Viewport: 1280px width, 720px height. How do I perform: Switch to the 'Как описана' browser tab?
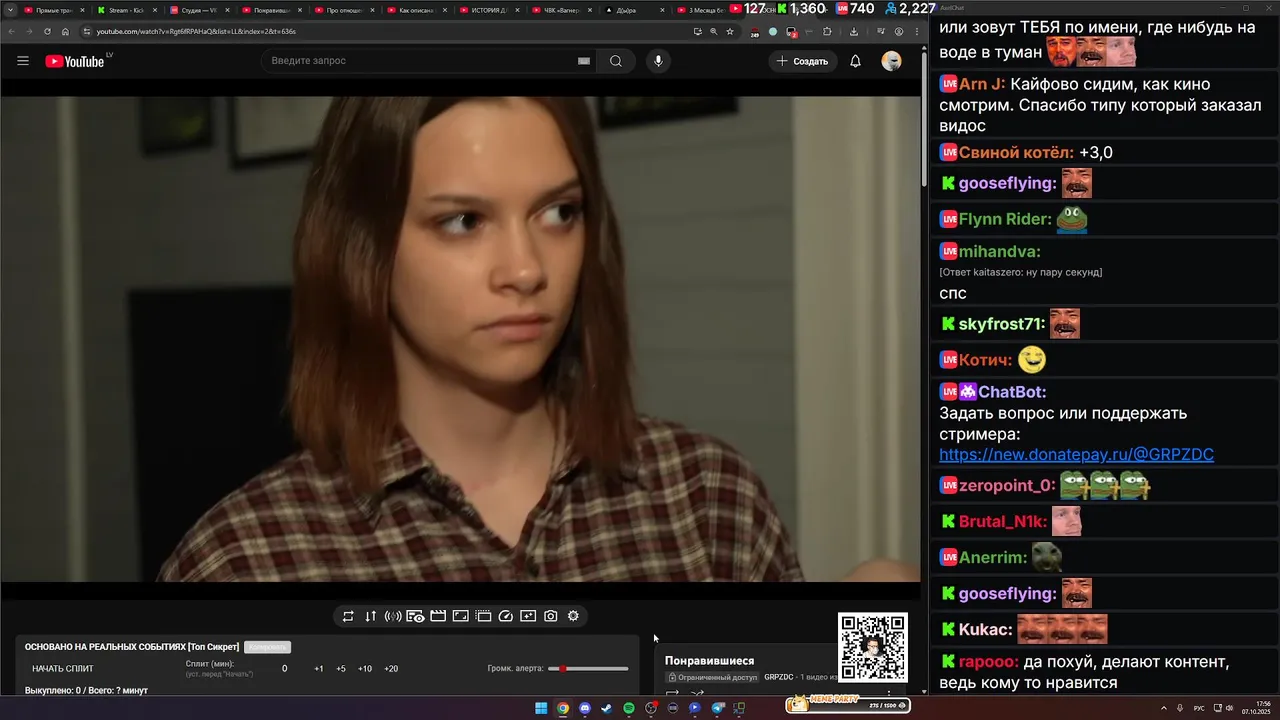tap(418, 10)
